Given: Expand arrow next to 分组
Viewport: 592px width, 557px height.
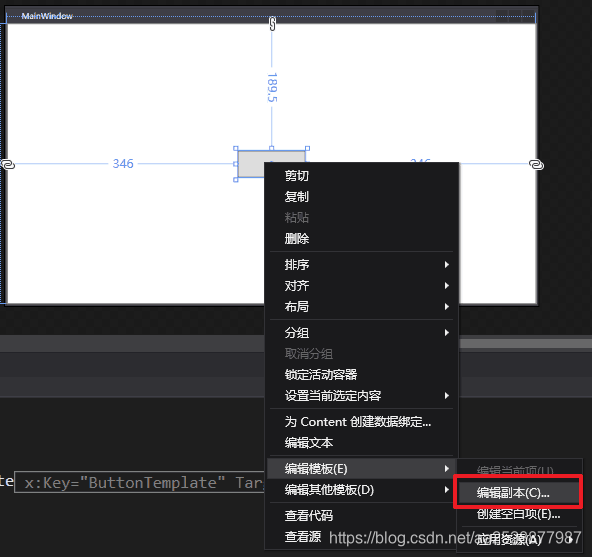Looking at the screenshot, I should coord(447,333).
